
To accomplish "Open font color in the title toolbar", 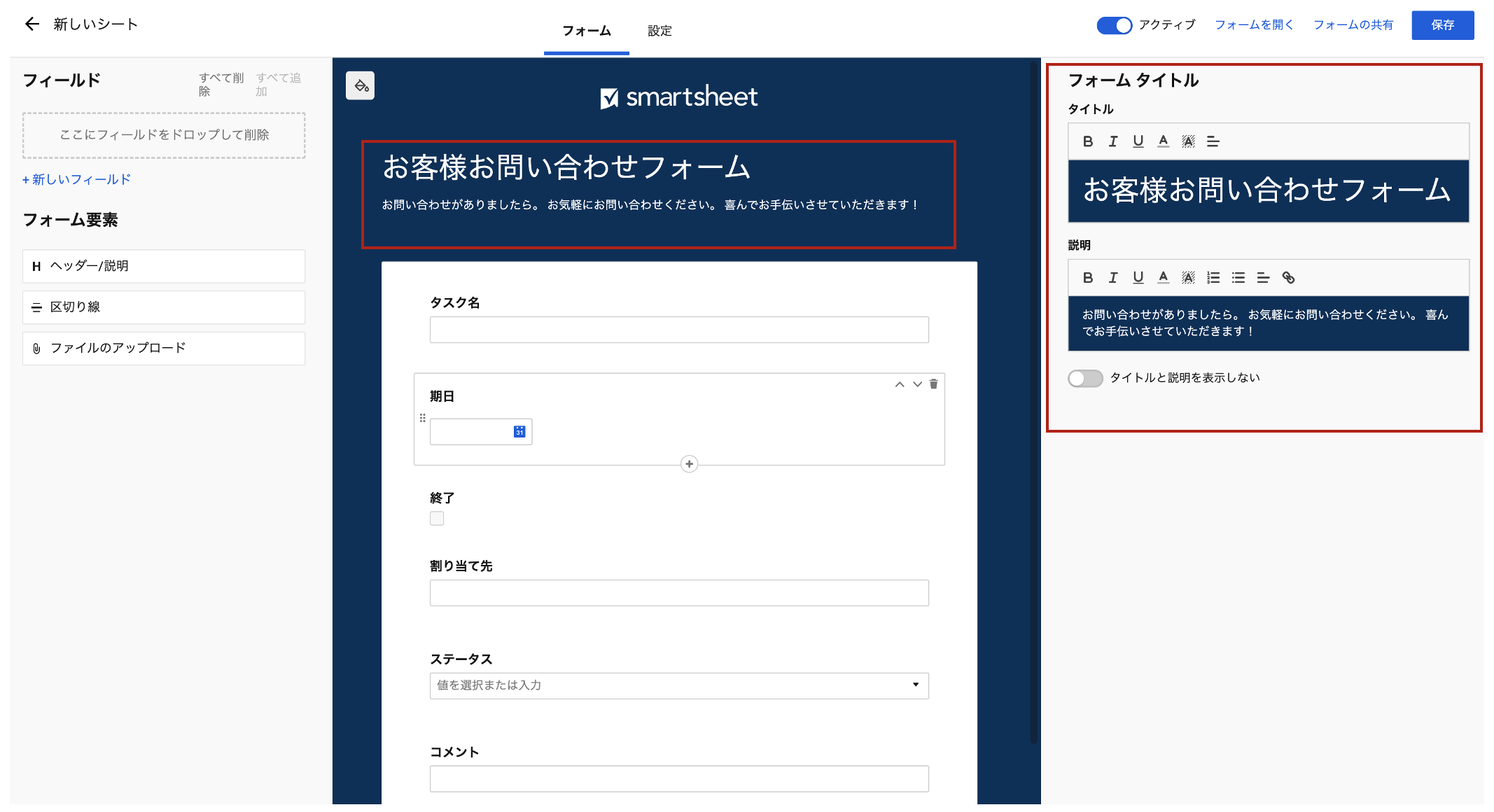I will (1163, 141).
